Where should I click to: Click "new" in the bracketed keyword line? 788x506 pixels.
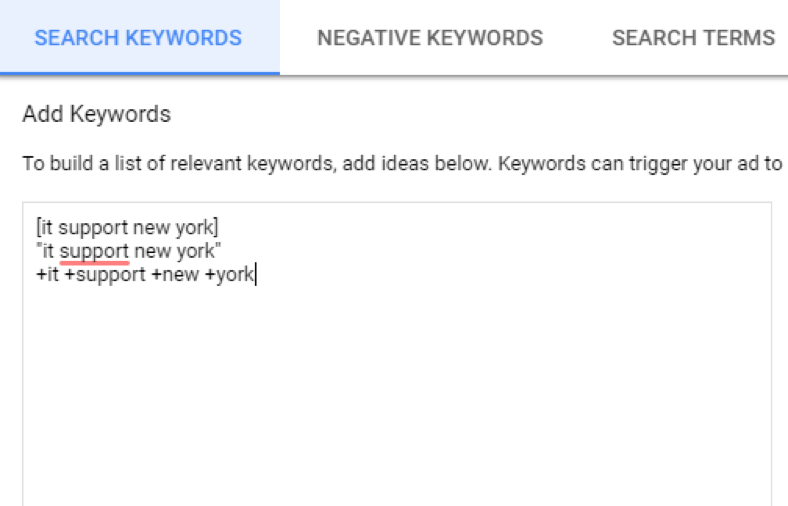pos(151,228)
